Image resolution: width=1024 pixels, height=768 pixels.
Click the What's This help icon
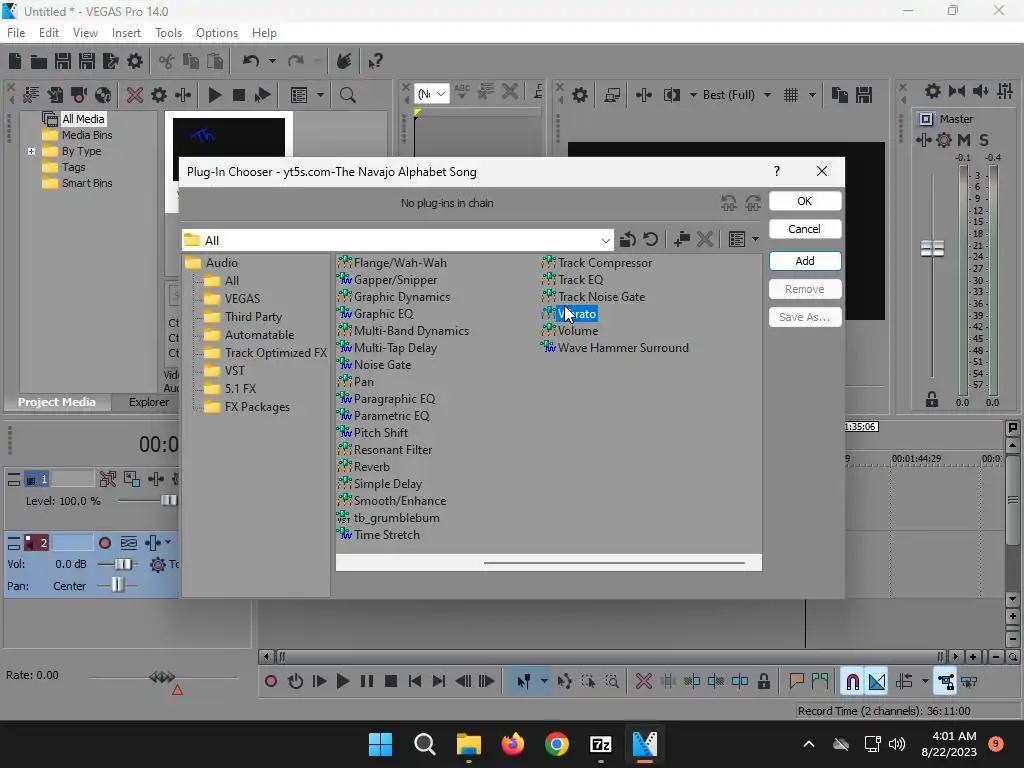[375, 61]
